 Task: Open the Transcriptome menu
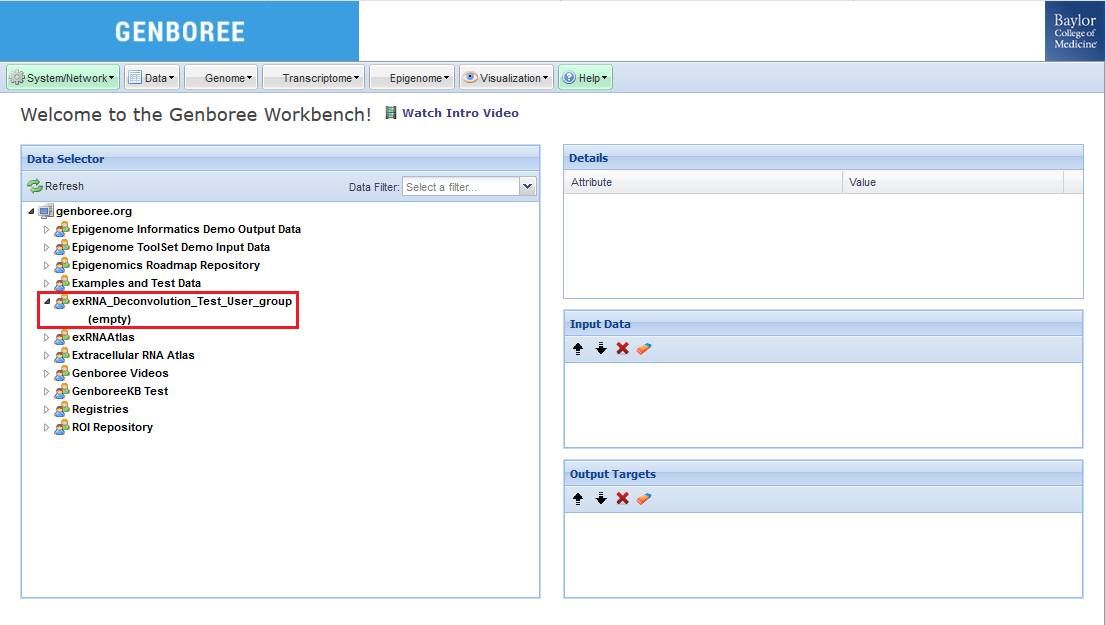click(x=314, y=78)
